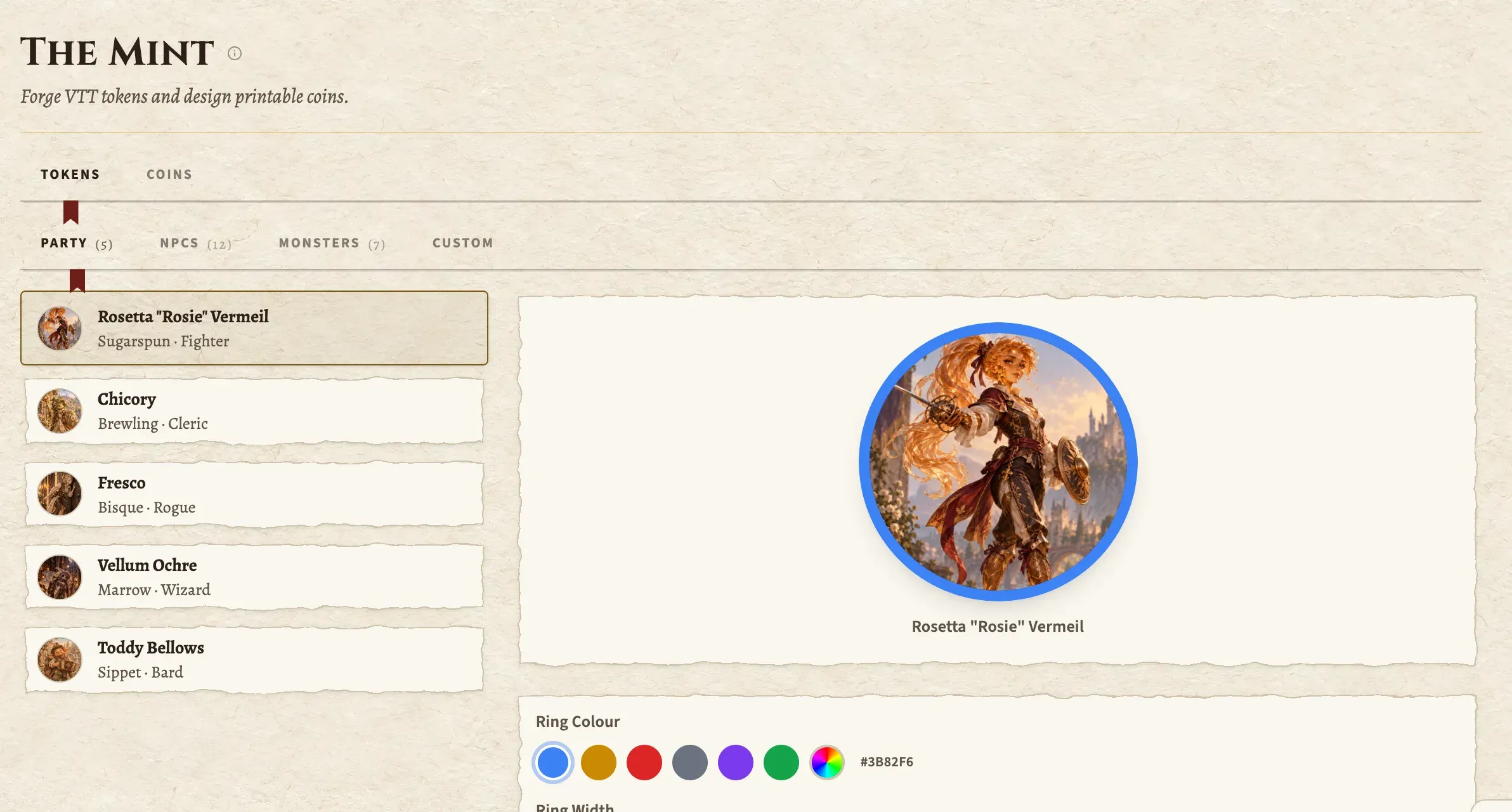Open the rainbow custom colour picker
The height and width of the screenshot is (812, 1512).
point(827,763)
